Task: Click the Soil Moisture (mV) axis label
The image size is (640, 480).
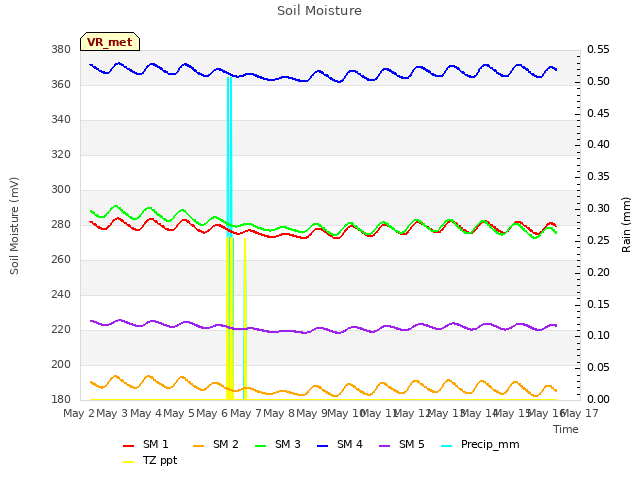Action: (14, 226)
